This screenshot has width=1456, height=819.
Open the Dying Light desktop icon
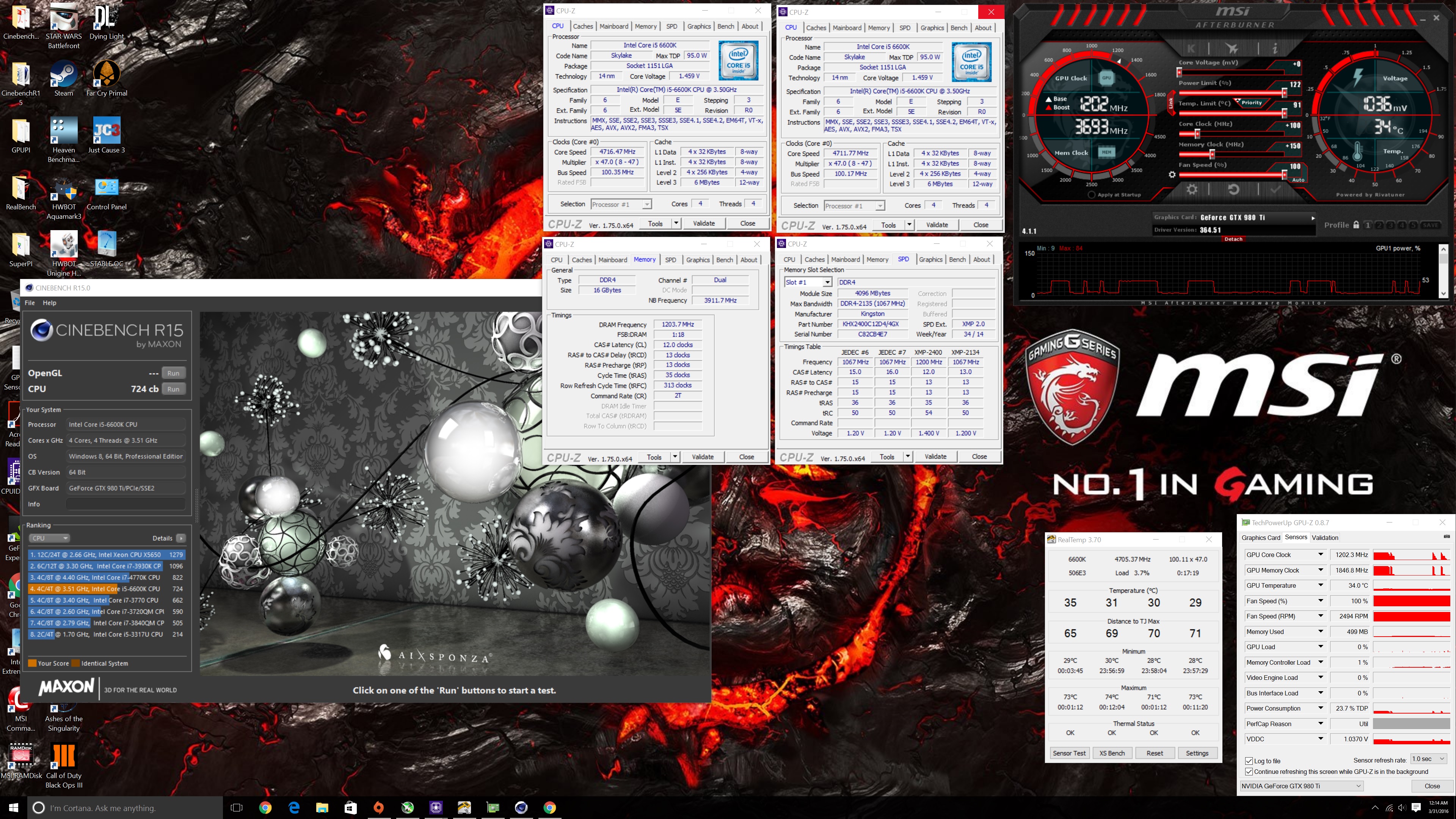click(106, 23)
